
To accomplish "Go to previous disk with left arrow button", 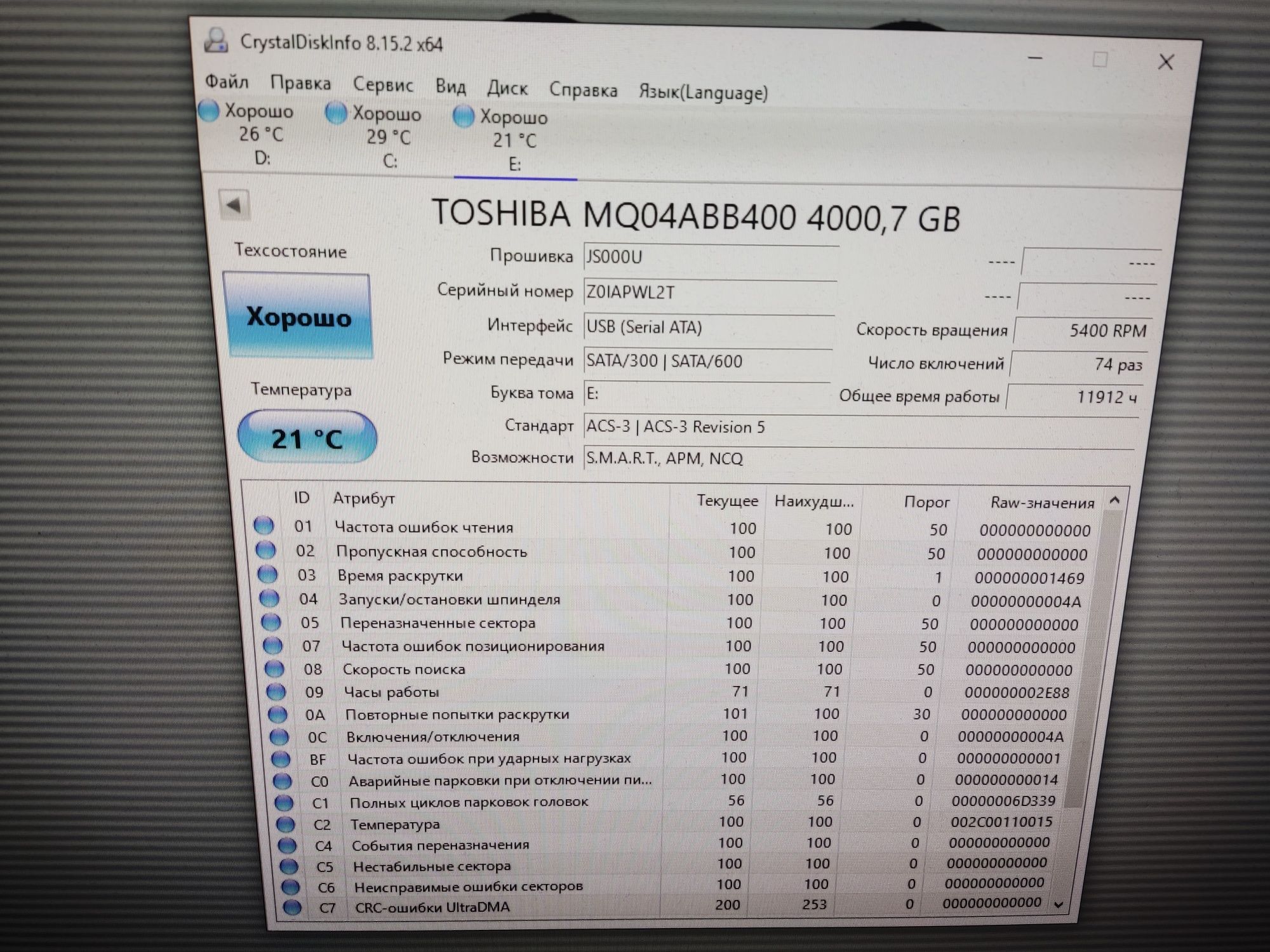I will (x=234, y=205).
